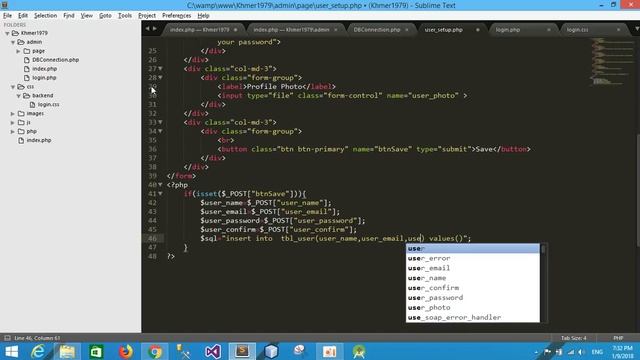Screen dimensions: 640x360
Task: Switch to DBConnection.php tab
Action: (377, 30)
